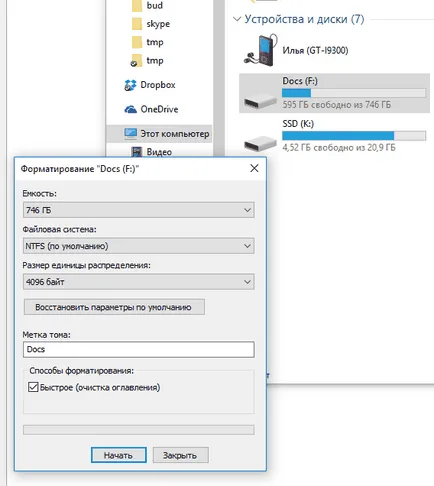
Task: Open the Файловая система NTFS dropdown
Action: coord(139,246)
